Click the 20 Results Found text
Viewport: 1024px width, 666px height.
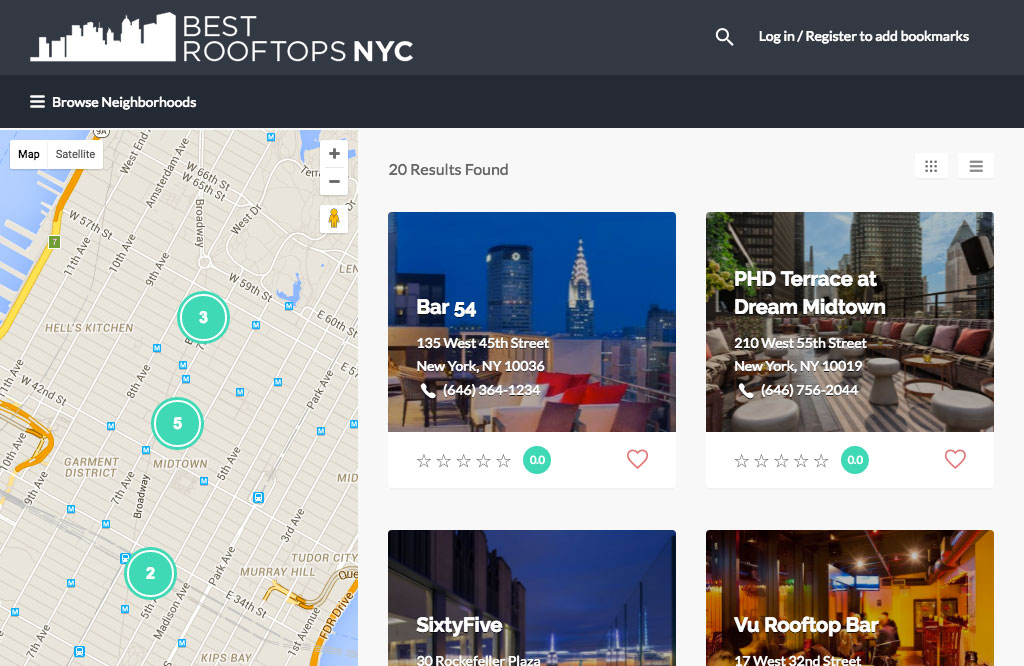[448, 170]
